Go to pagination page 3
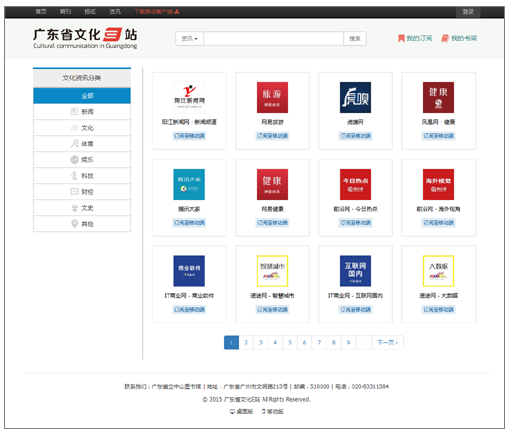 pos(261,342)
